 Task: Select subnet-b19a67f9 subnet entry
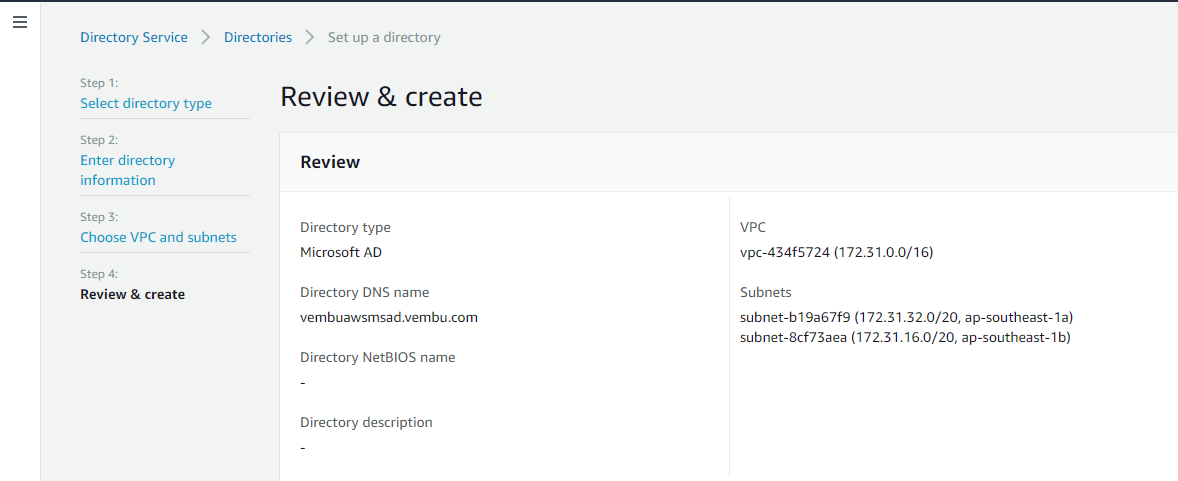click(x=907, y=317)
